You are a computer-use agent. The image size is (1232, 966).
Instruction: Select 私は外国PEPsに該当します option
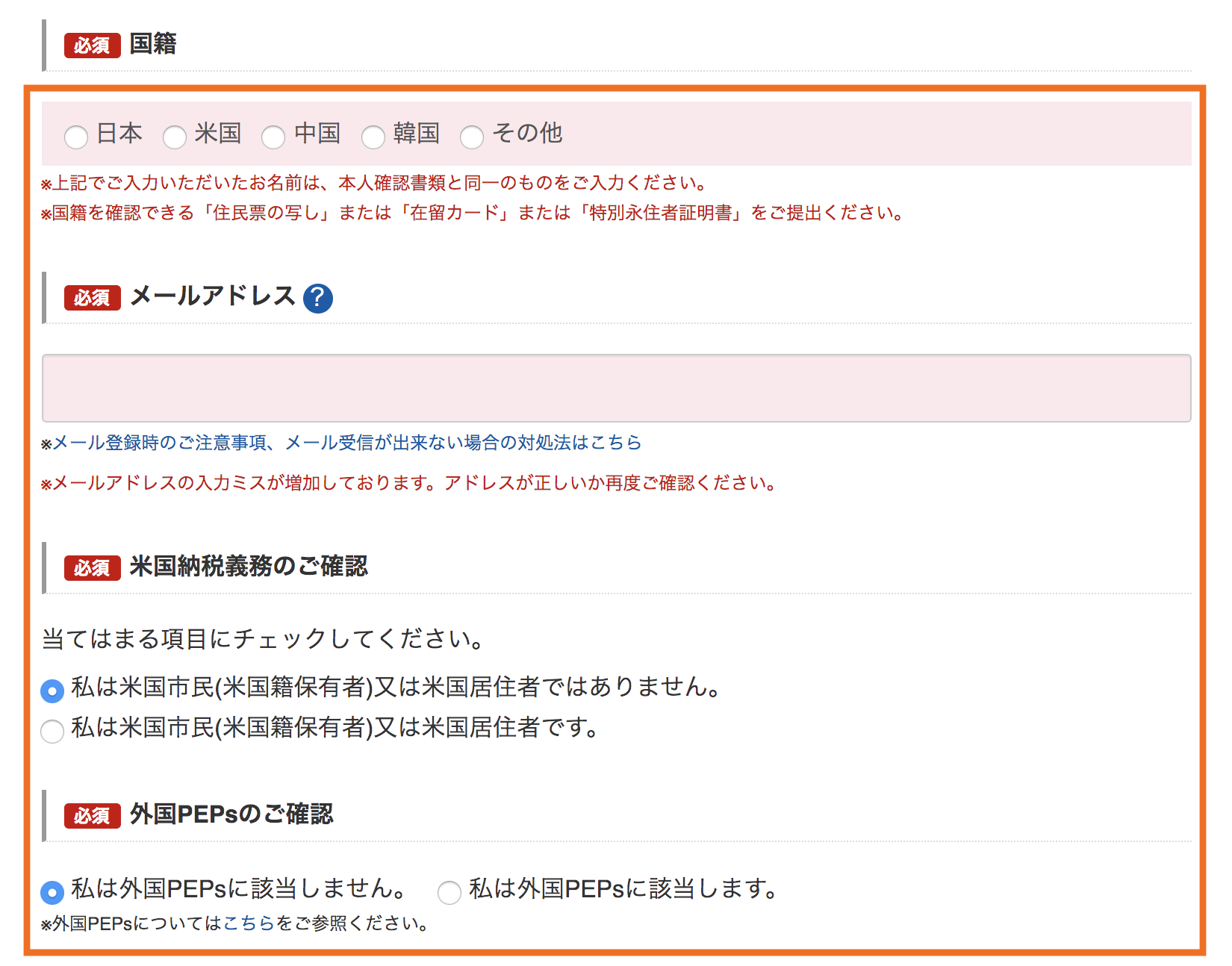449,892
